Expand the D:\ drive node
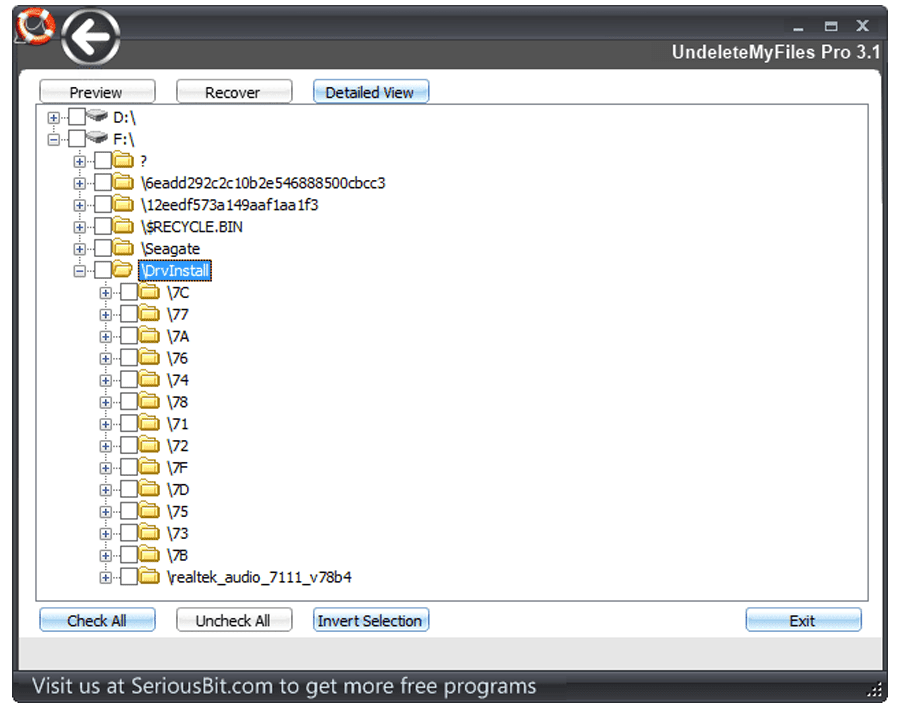The width and height of the screenshot is (900, 707). pos(54,118)
